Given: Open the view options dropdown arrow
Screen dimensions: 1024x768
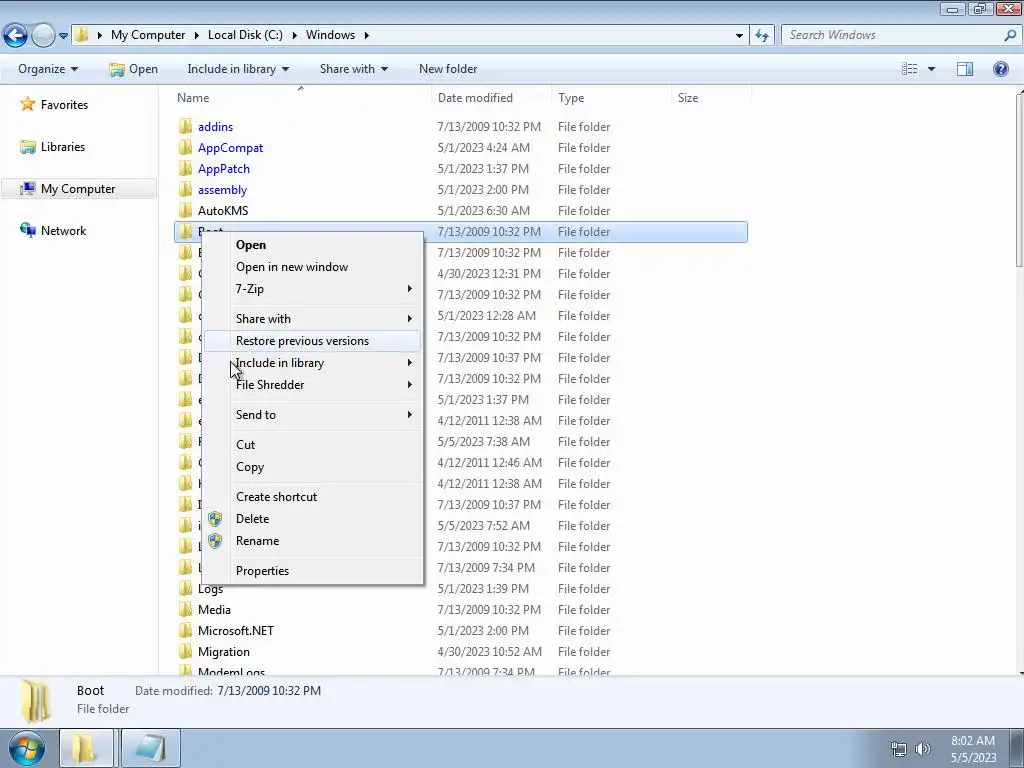Looking at the screenshot, I should tap(931, 69).
